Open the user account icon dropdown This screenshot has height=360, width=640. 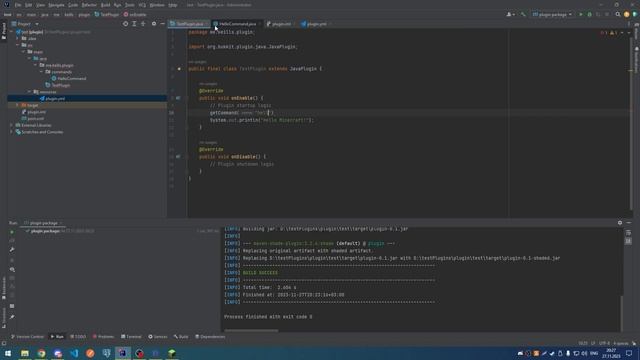[x=510, y=14]
